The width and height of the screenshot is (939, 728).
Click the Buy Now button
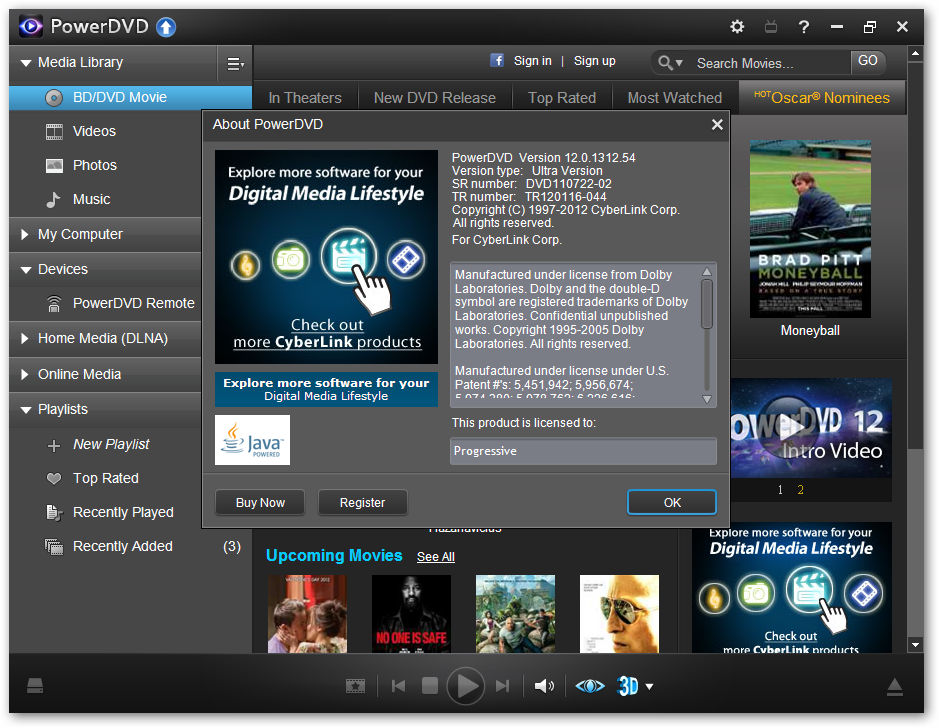260,502
